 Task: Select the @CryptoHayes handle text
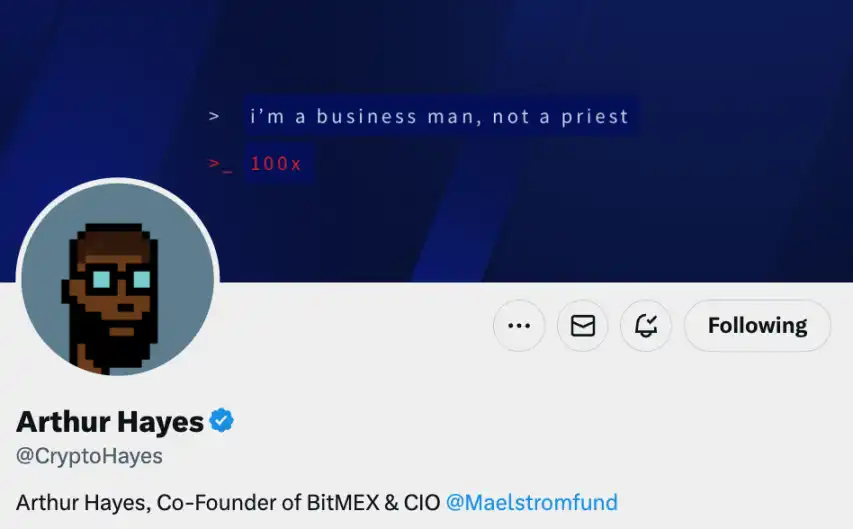point(89,456)
